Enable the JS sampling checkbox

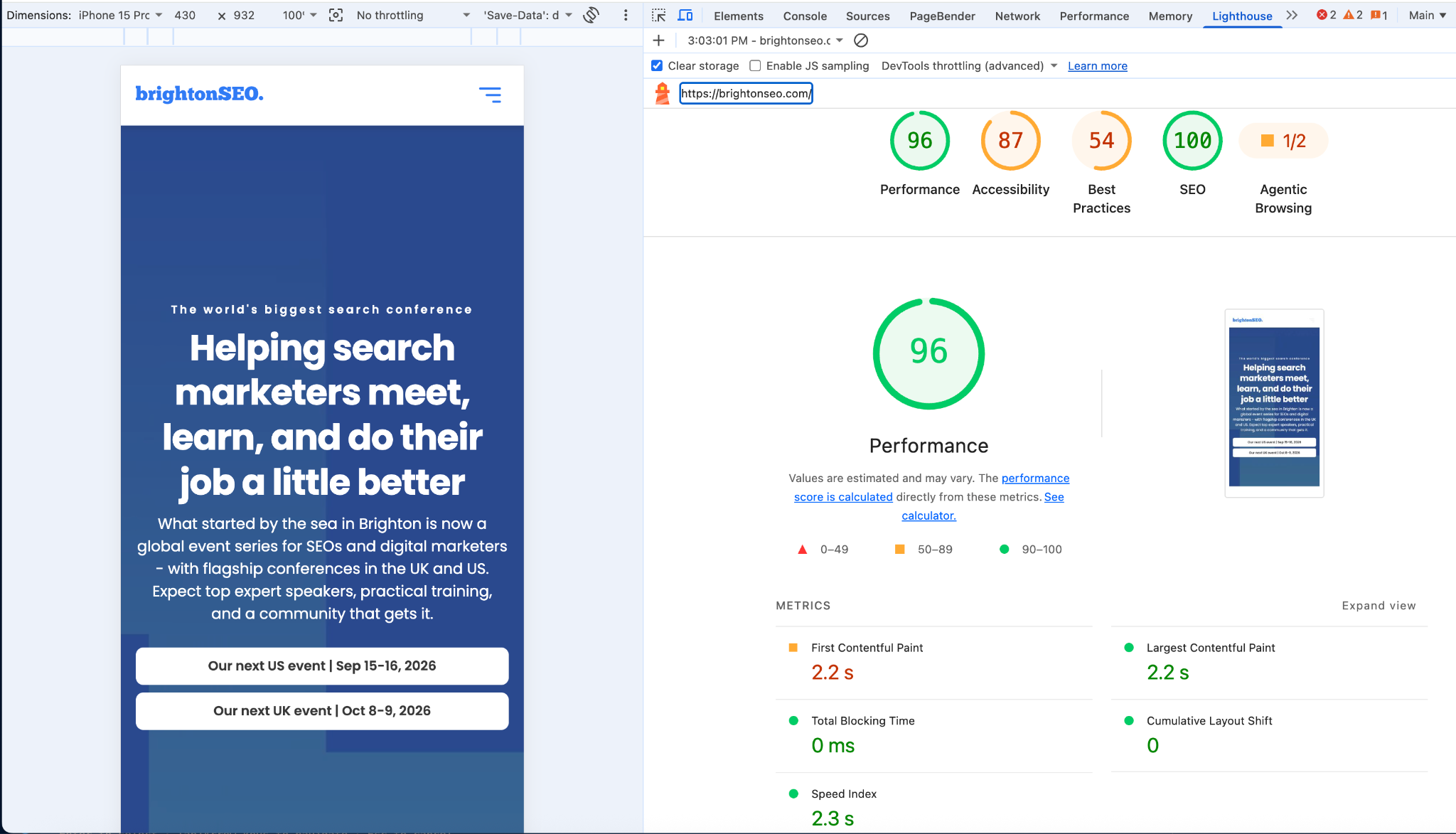[x=755, y=65]
